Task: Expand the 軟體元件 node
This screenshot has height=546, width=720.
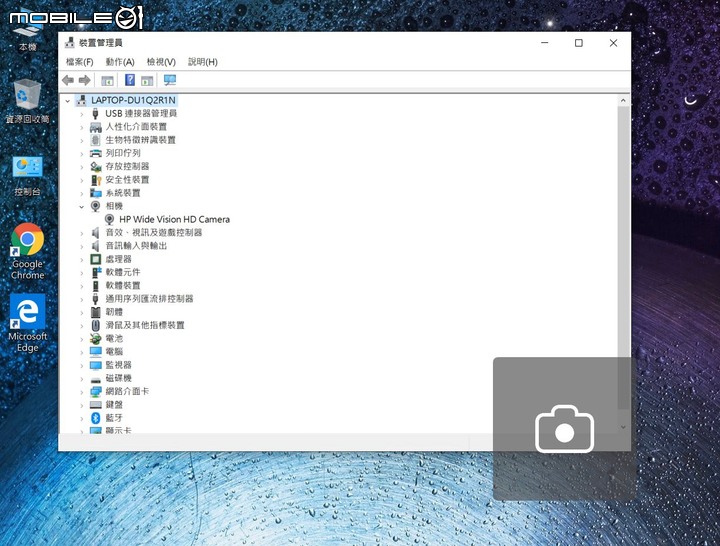Action: click(x=82, y=273)
